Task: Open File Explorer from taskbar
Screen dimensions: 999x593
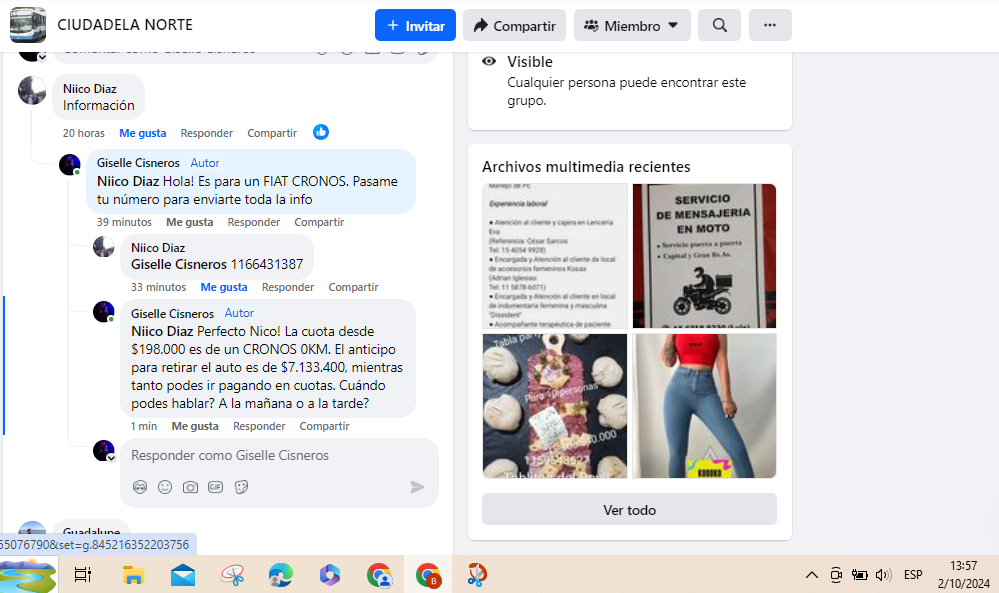Action: pos(133,575)
